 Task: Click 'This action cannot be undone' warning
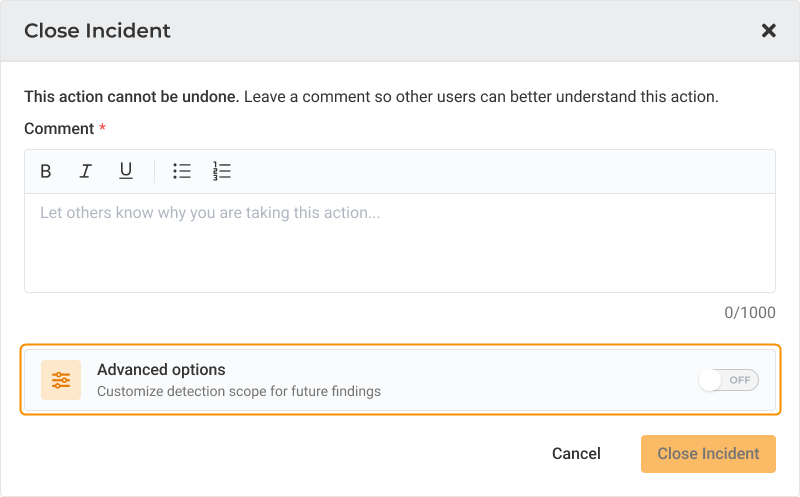pyautogui.click(x=132, y=96)
